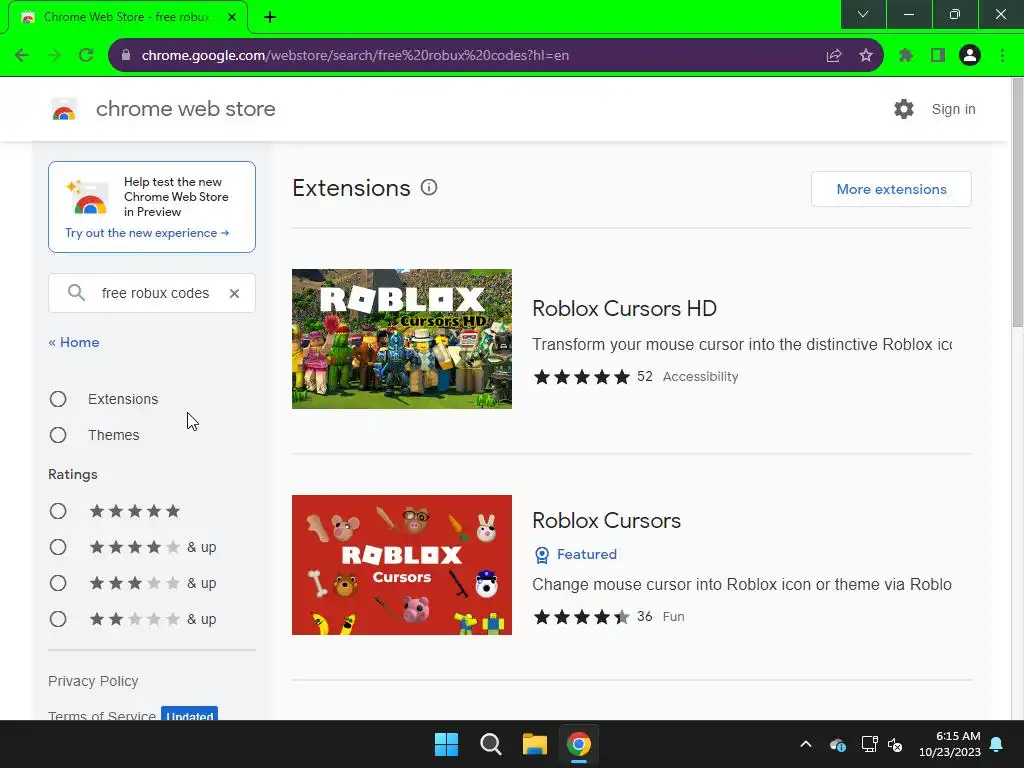Open the Chrome profile avatar menu
Image resolution: width=1024 pixels, height=768 pixels.
tap(970, 56)
